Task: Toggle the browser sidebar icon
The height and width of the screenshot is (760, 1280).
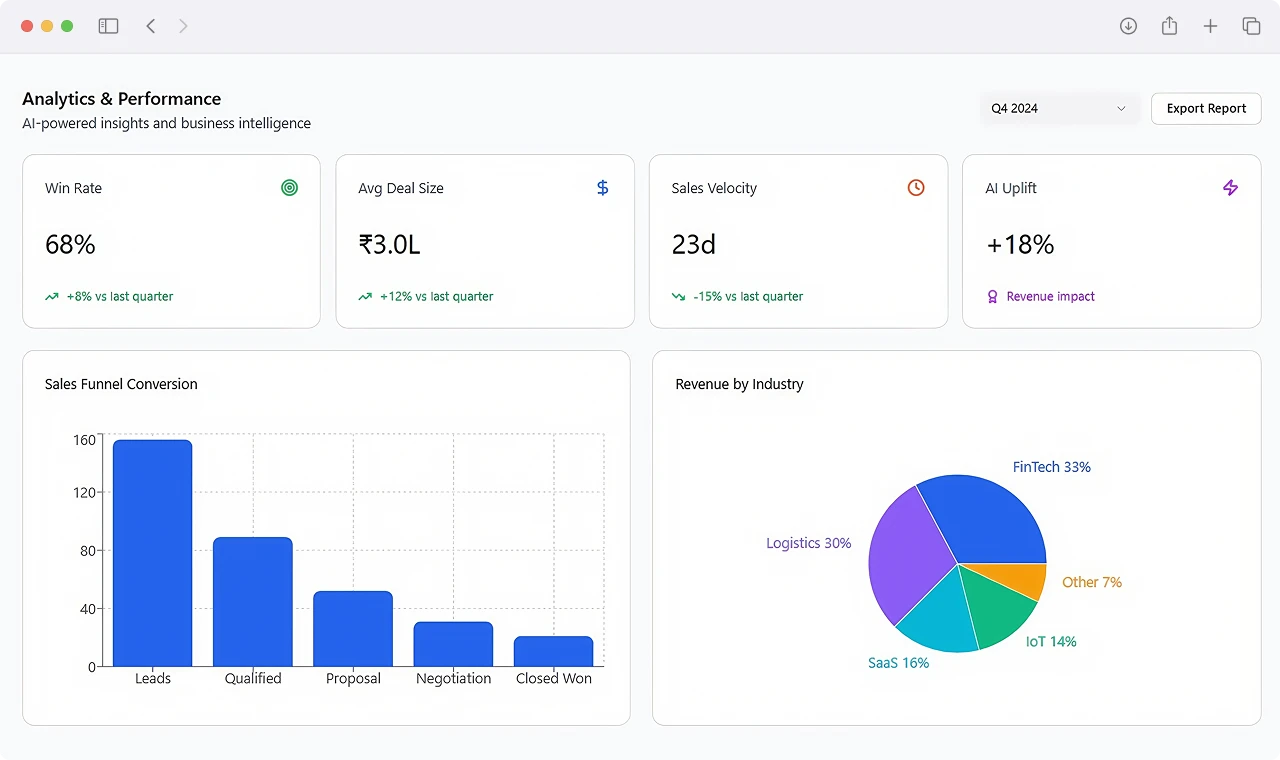Action: click(x=108, y=26)
